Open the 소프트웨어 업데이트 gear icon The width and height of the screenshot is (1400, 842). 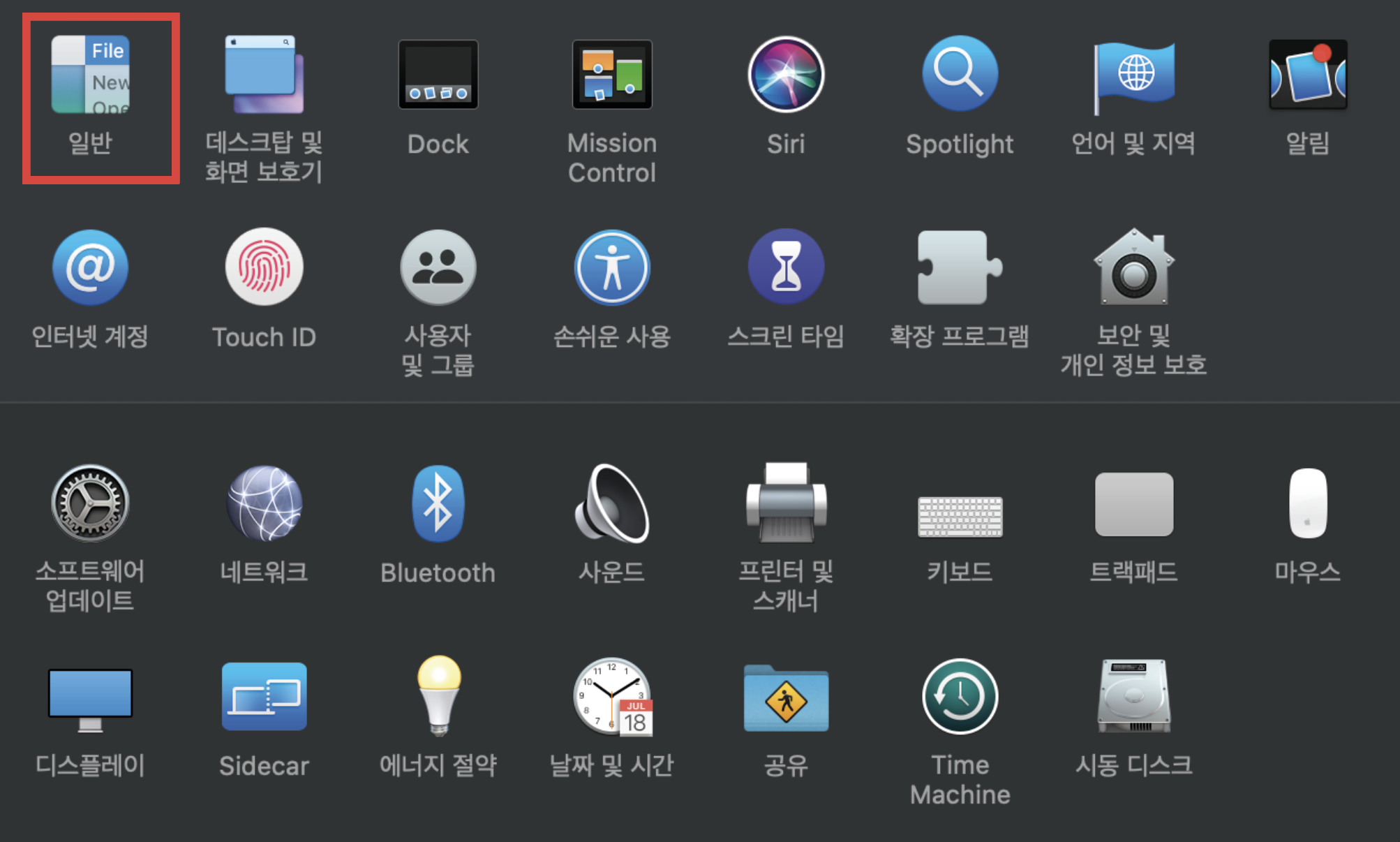(x=91, y=503)
